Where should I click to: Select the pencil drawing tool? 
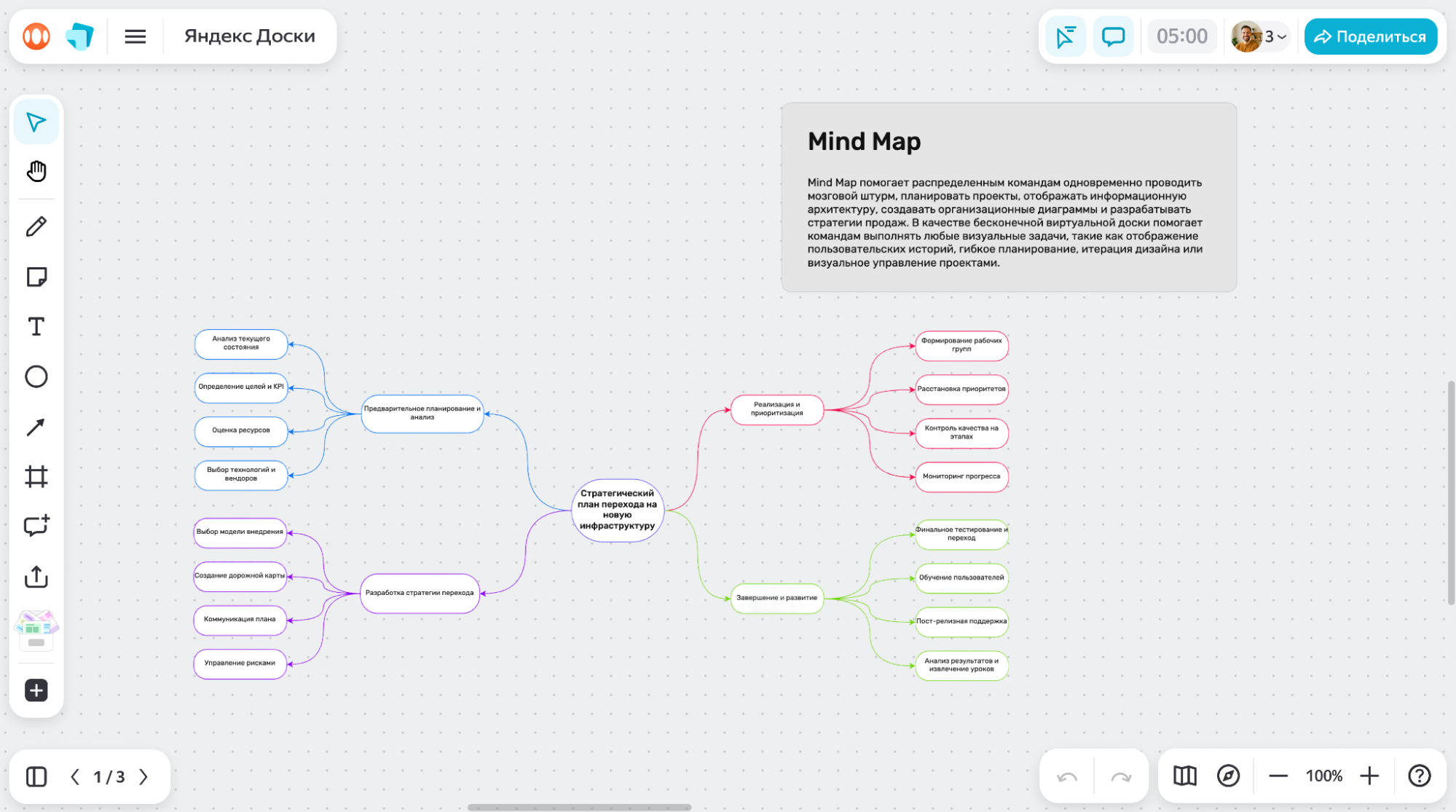click(x=36, y=226)
